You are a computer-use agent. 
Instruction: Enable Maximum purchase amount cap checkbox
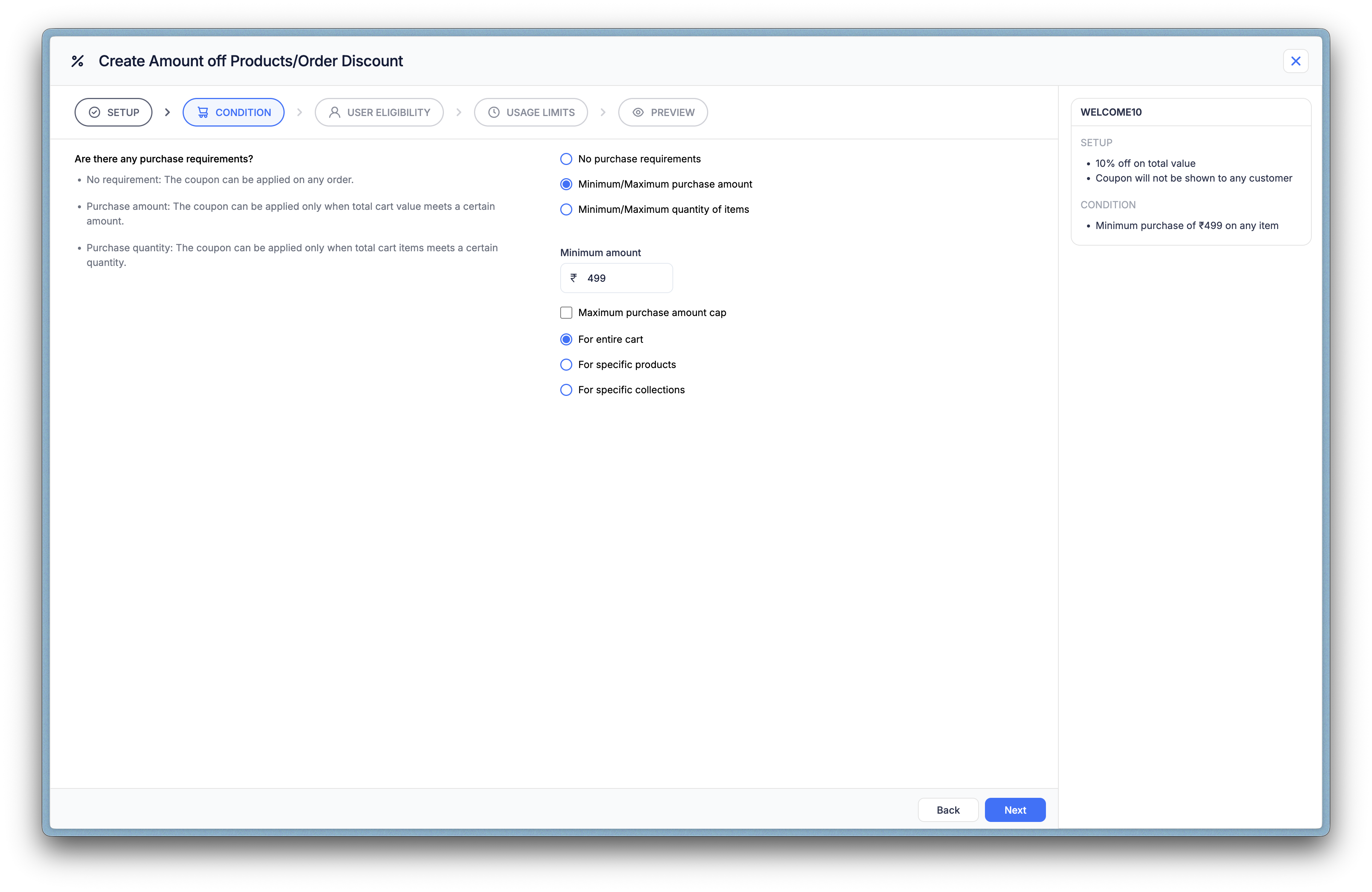tap(566, 313)
